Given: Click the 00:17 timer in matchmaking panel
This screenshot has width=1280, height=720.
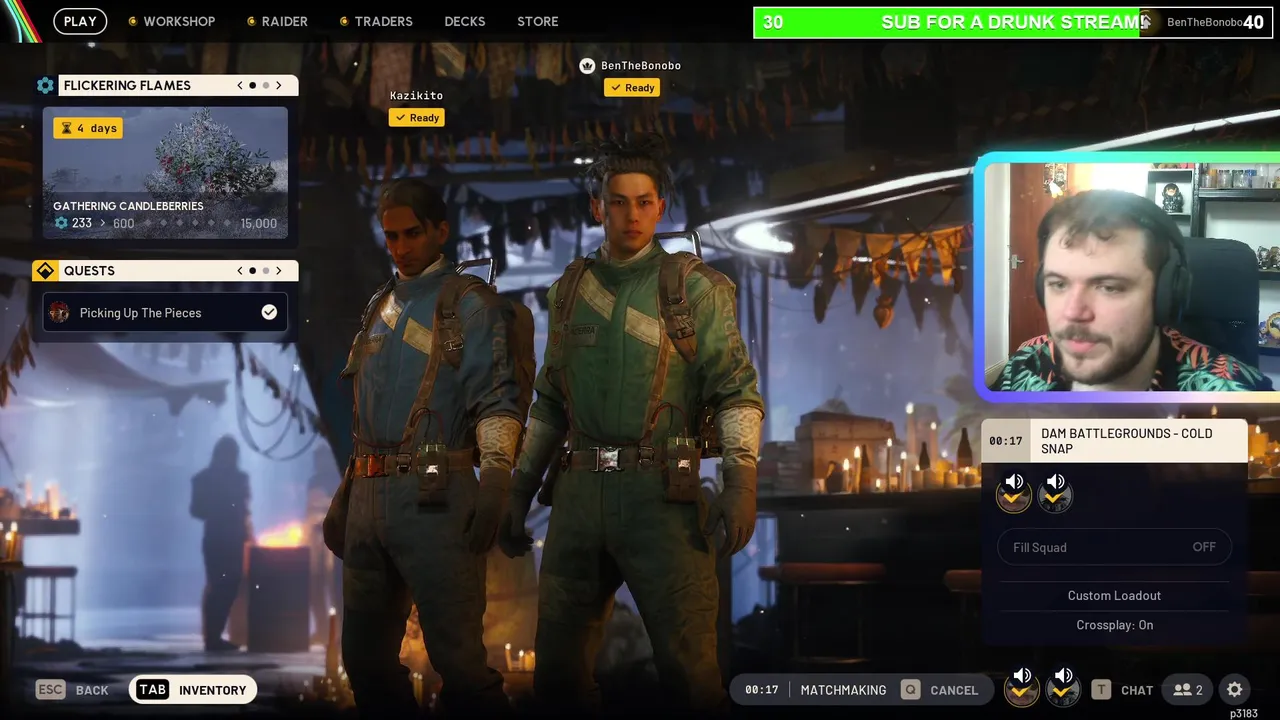Looking at the screenshot, I should (1006, 441).
